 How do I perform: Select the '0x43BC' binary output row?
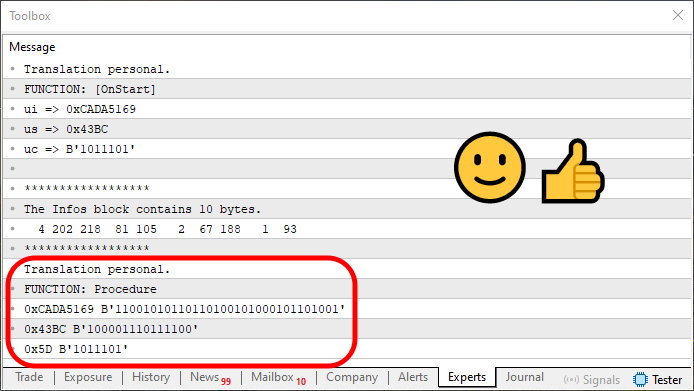(347, 329)
